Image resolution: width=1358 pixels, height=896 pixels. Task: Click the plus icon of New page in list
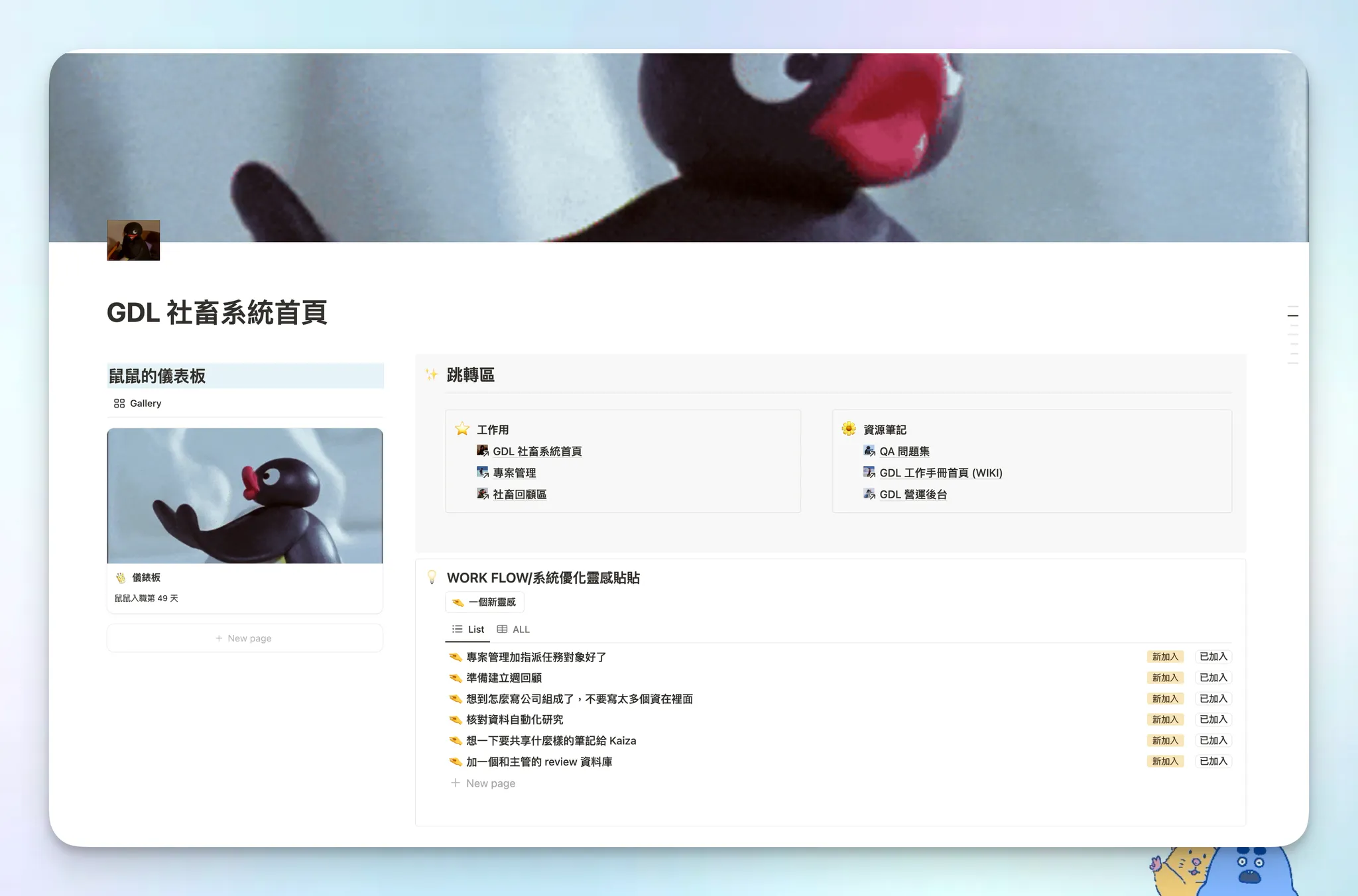coord(456,783)
